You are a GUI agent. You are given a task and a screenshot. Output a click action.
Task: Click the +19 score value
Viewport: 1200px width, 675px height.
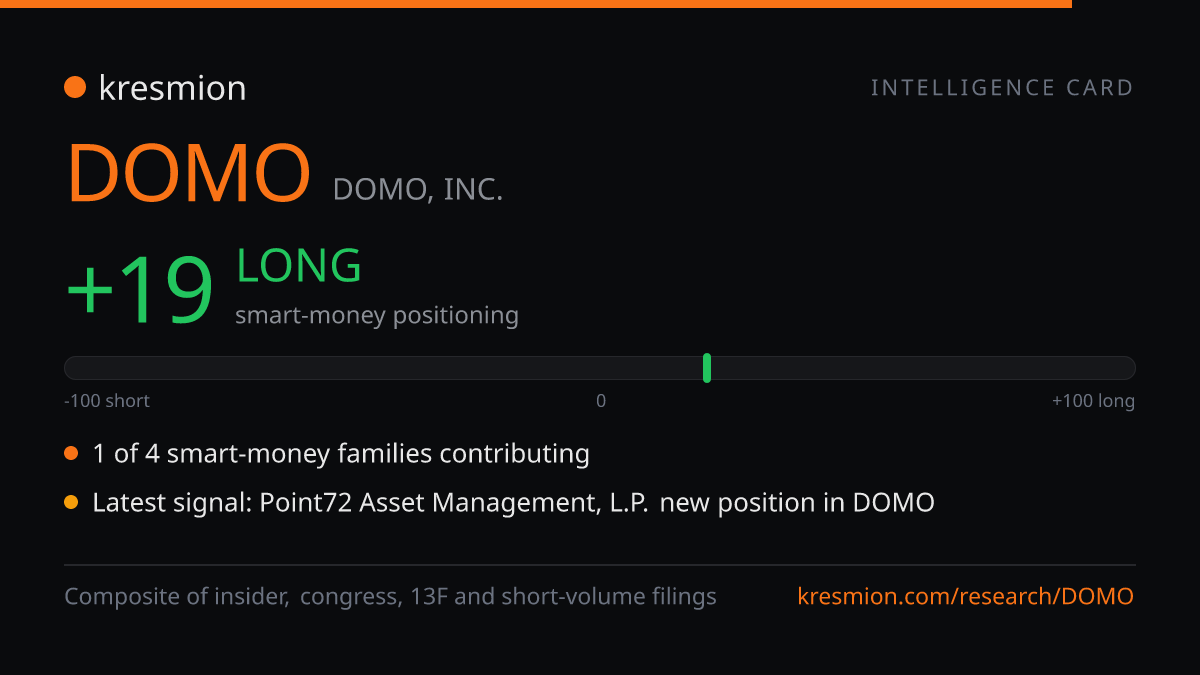[x=140, y=290]
